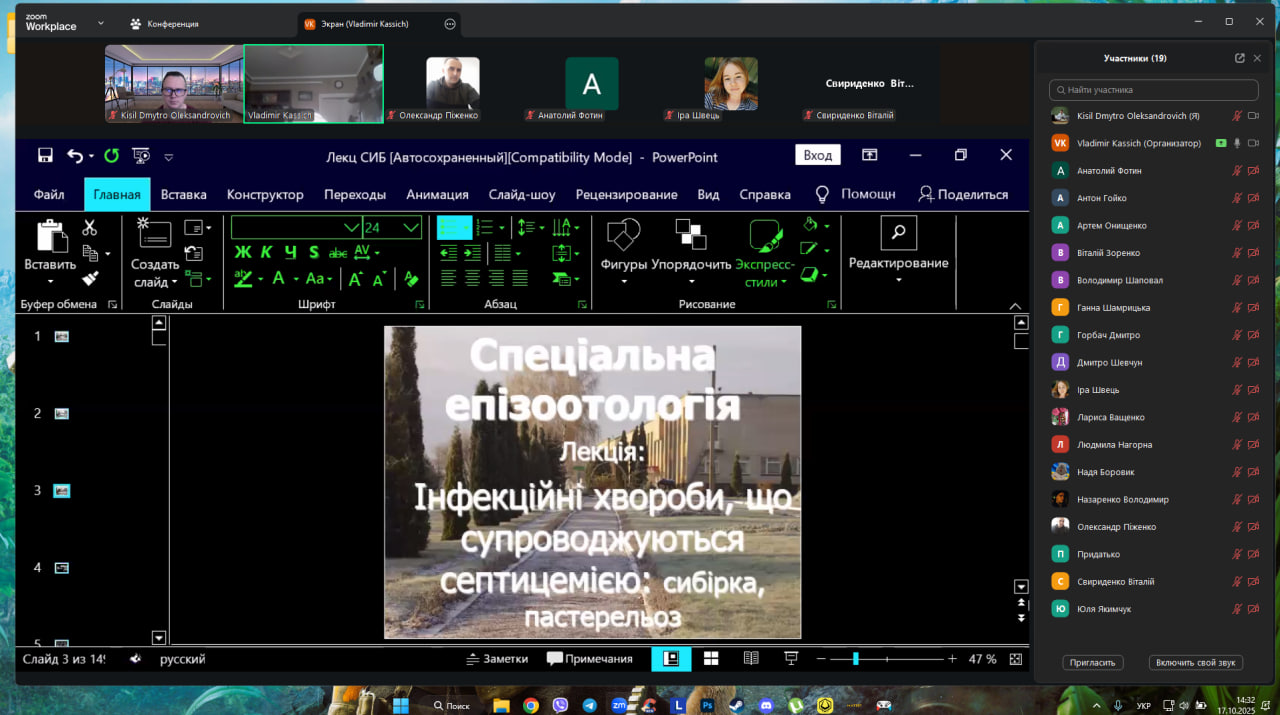This screenshot has height=715, width=1280.
Task: Switch to slide sorter view icon
Action: [x=711, y=658]
